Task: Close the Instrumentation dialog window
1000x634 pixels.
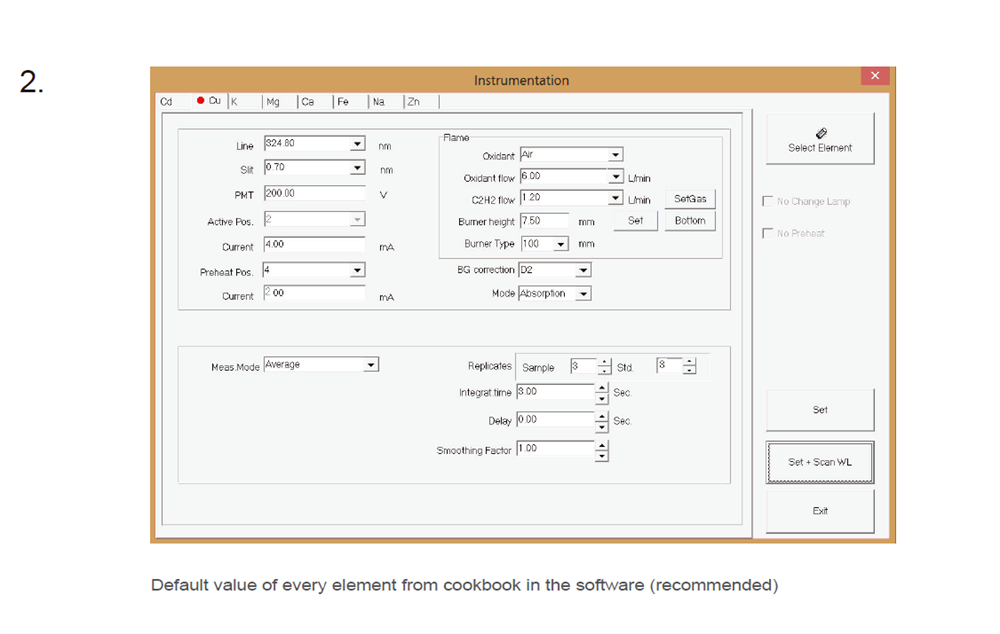Action: pyautogui.click(x=874, y=76)
